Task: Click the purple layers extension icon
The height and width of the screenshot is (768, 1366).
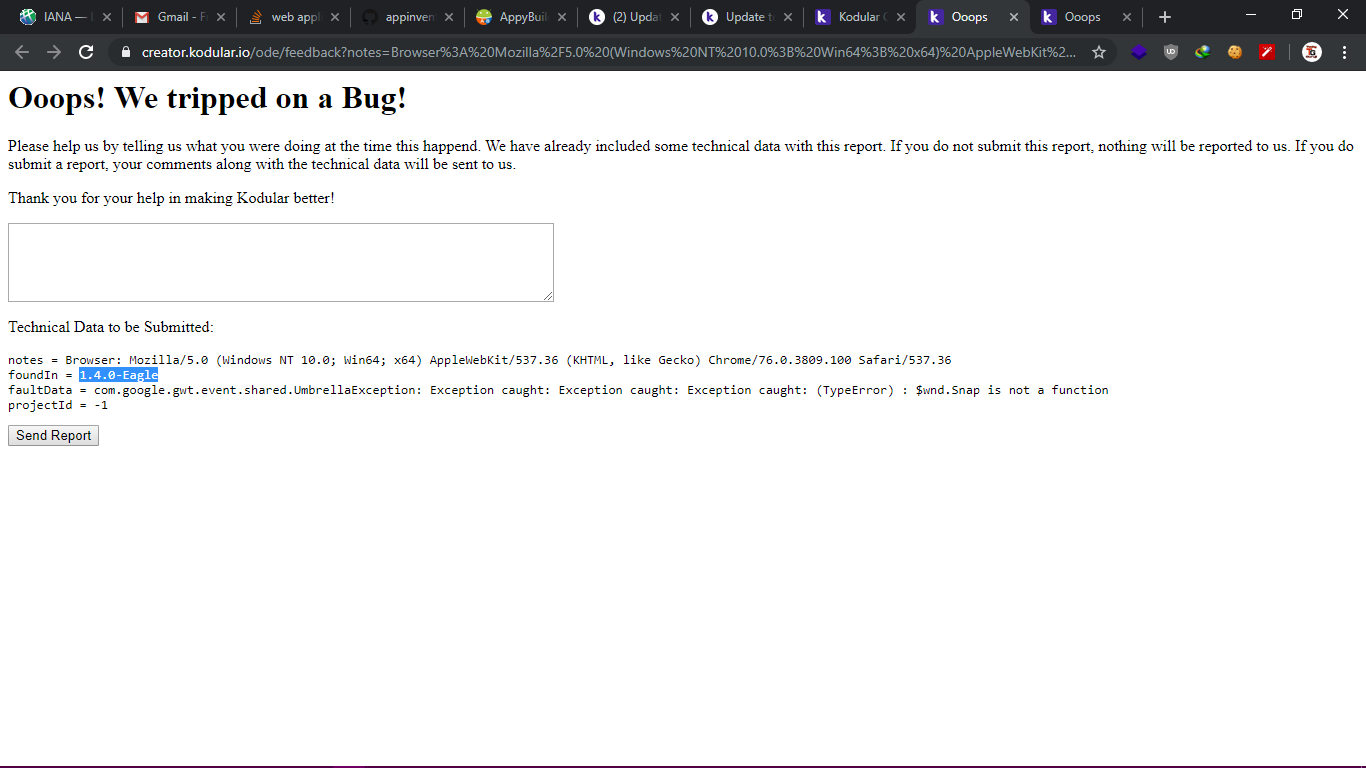Action: click(x=1139, y=52)
